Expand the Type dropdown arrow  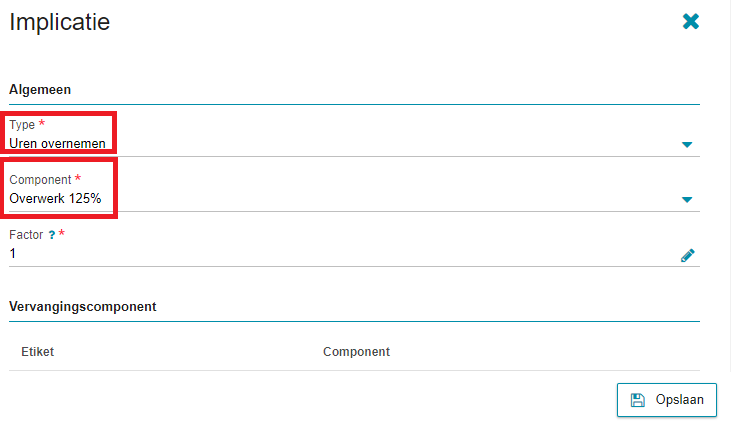(687, 144)
